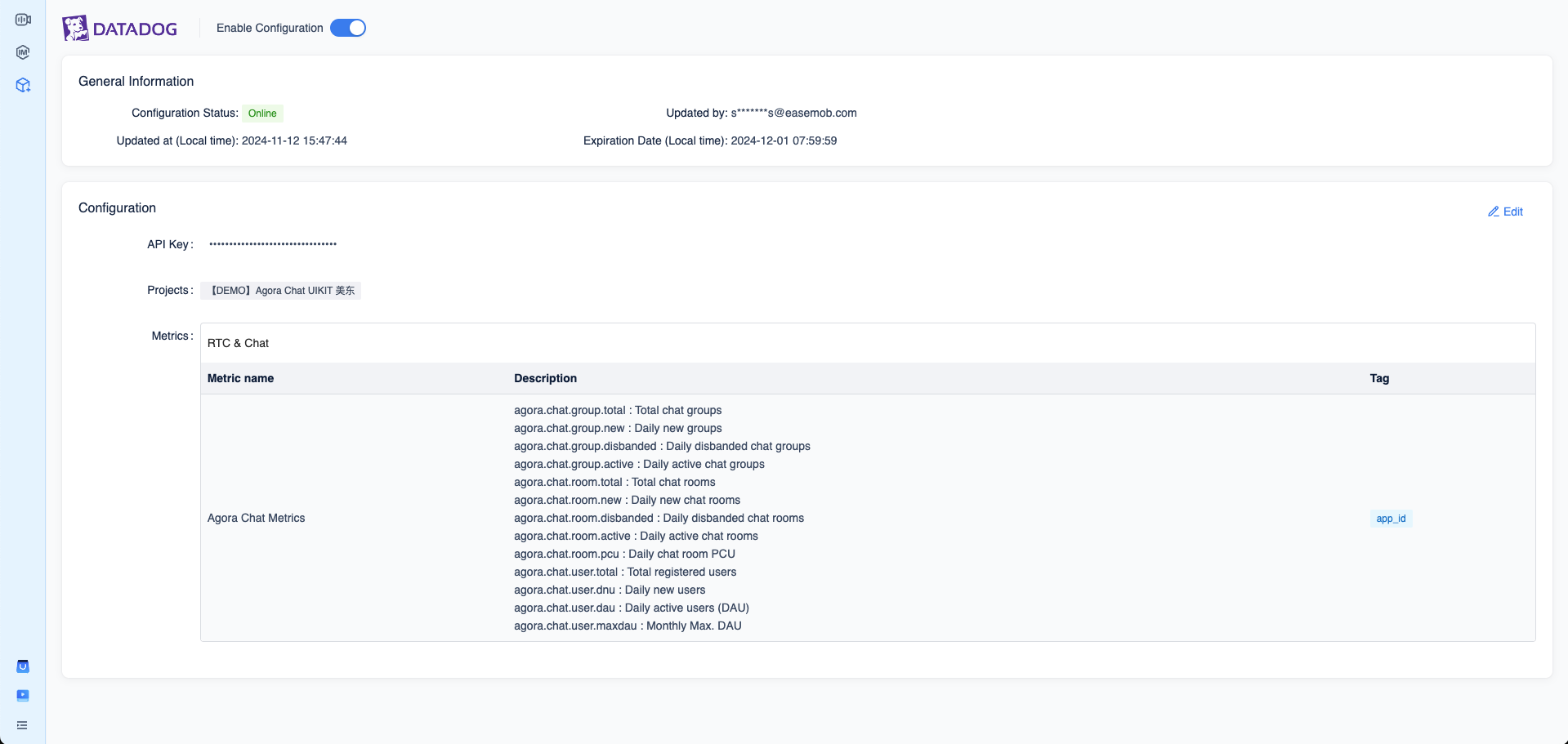Click agora.chat.room.total description line
Viewport: 1568px width, 744px height.
(x=614, y=482)
